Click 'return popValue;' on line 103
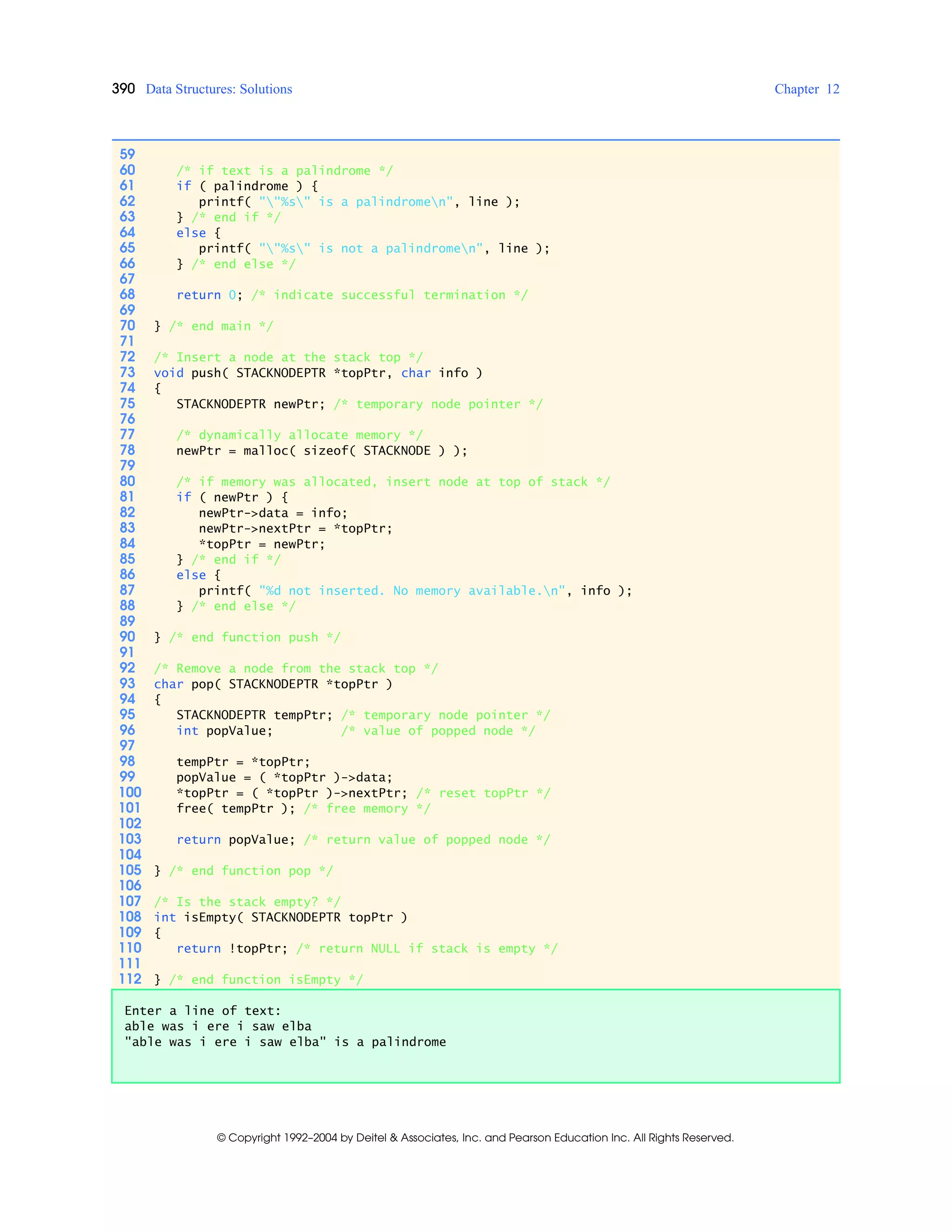952x1232 pixels. tap(236, 839)
